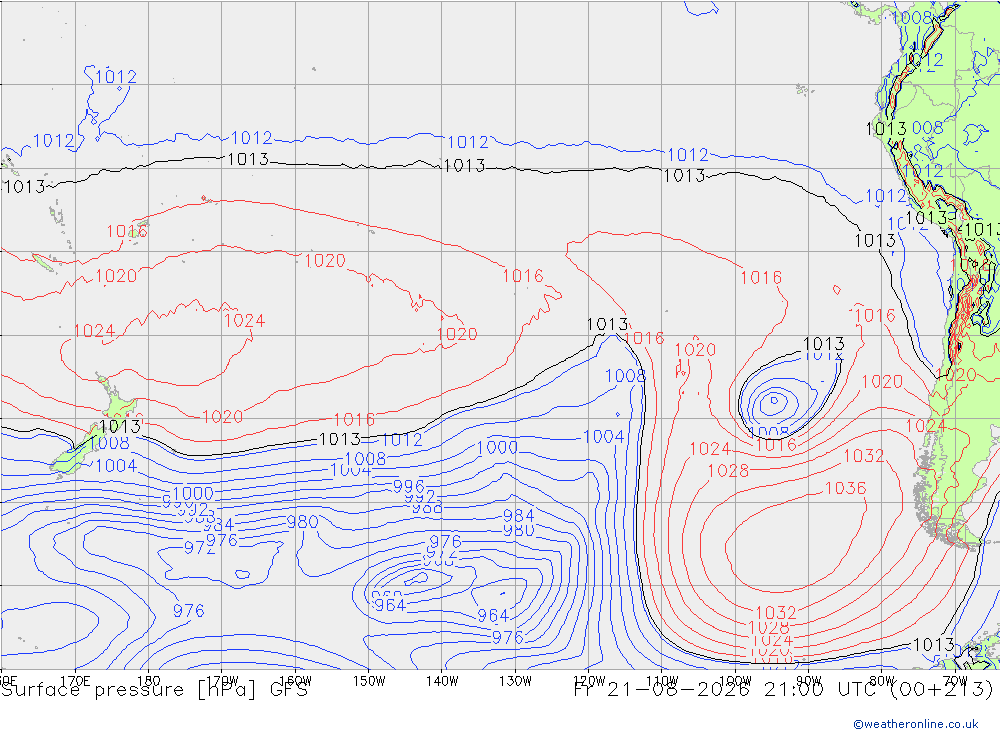Click the "Surface pressure [hPa] GFS" title
The width and height of the screenshot is (1000, 733).
coord(154,690)
